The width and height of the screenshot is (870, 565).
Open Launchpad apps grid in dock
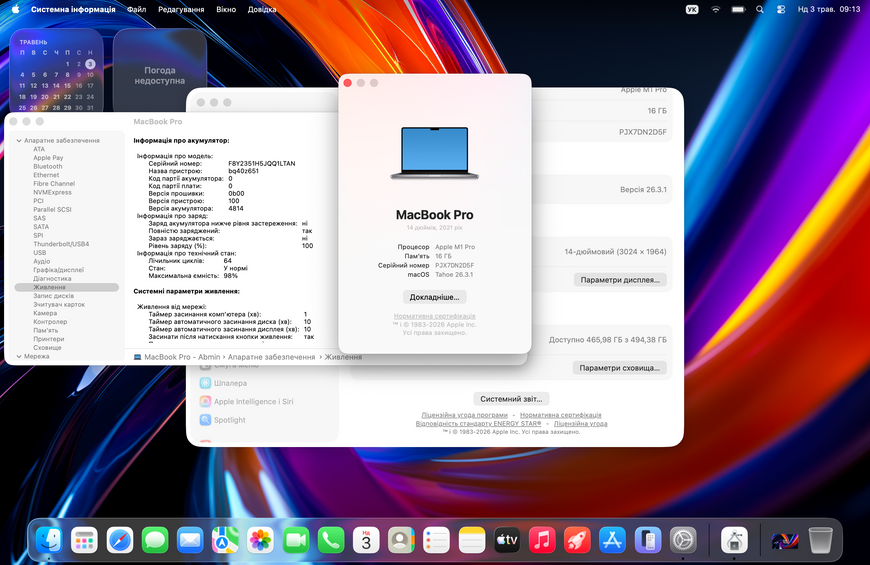84,540
